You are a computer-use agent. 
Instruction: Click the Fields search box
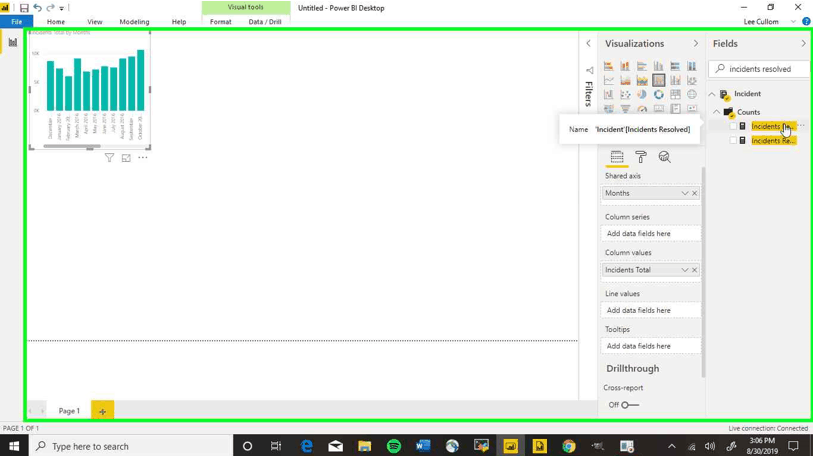click(759, 68)
